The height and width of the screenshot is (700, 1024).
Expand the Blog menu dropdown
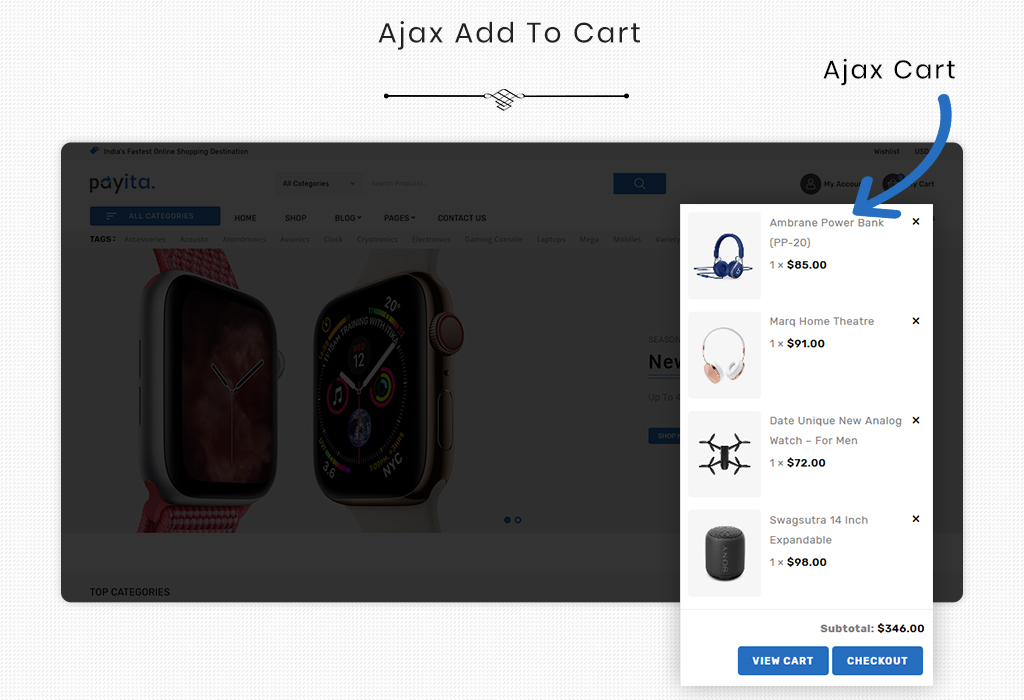coord(347,218)
